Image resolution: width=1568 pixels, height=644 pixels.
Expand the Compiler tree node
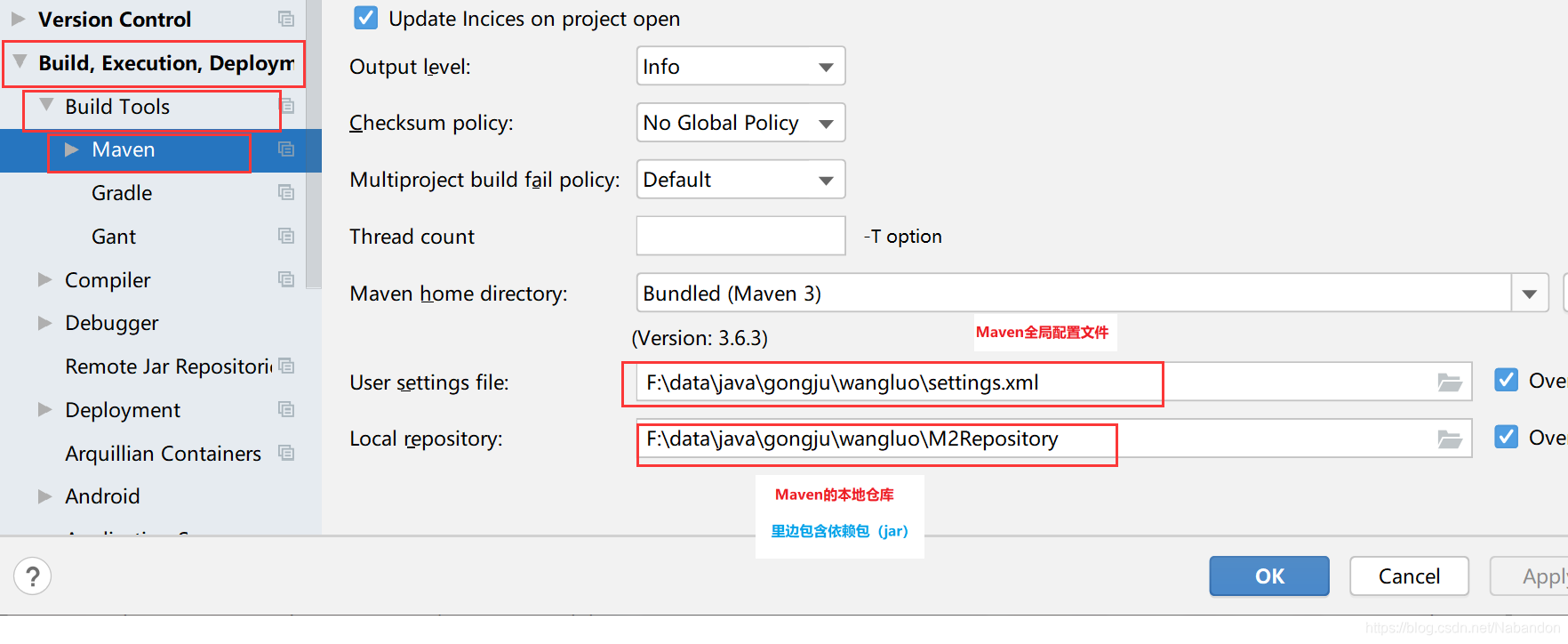tap(44, 279)
